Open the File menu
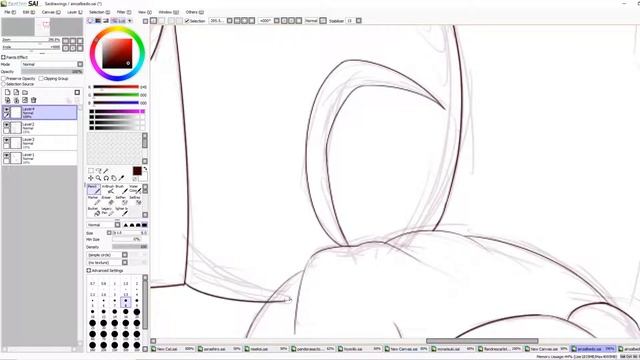This screenshot has height=360, width=640. (10, 12)
